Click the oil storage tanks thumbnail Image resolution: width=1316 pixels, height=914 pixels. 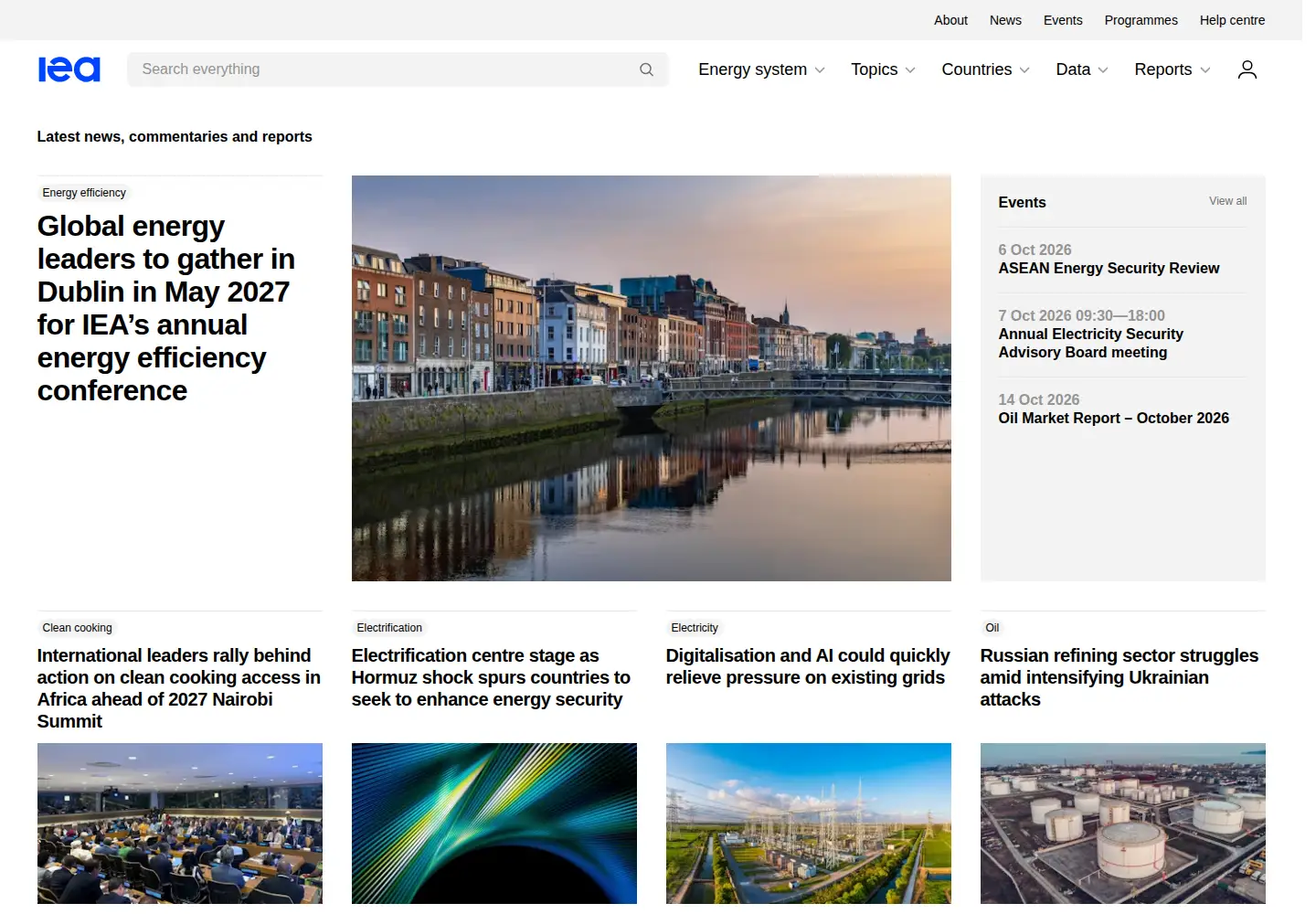pos(1123,824)
